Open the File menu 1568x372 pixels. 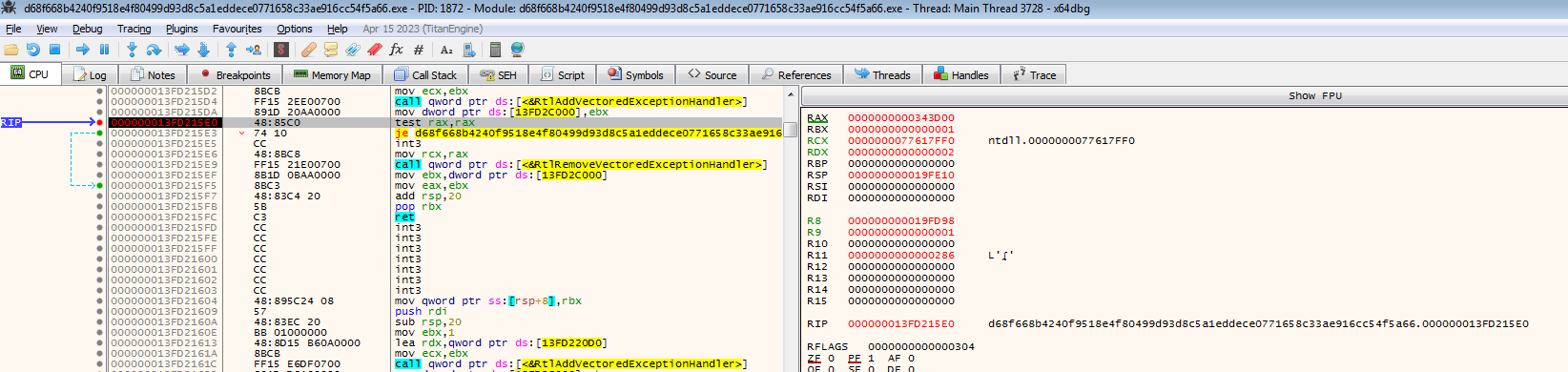pos(13,29)
